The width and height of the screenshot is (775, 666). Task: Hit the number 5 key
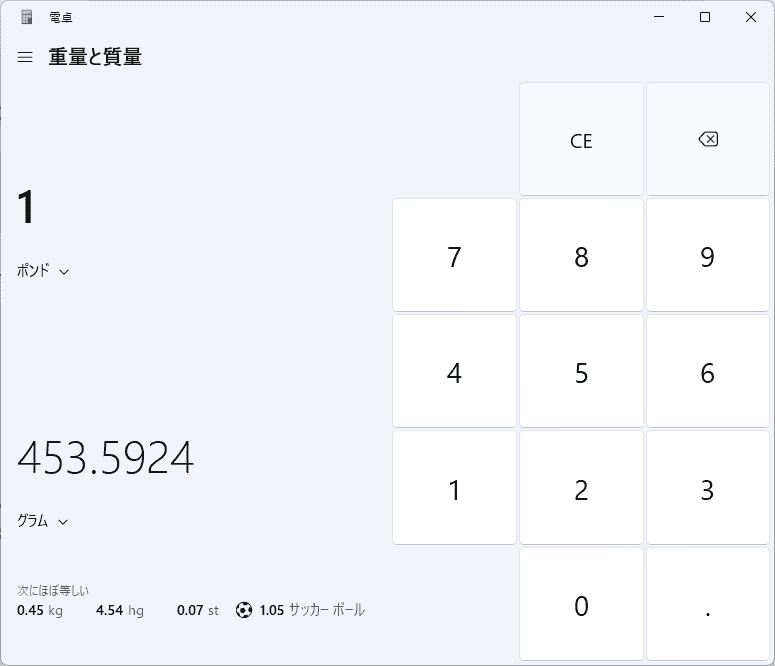(581, 373)
